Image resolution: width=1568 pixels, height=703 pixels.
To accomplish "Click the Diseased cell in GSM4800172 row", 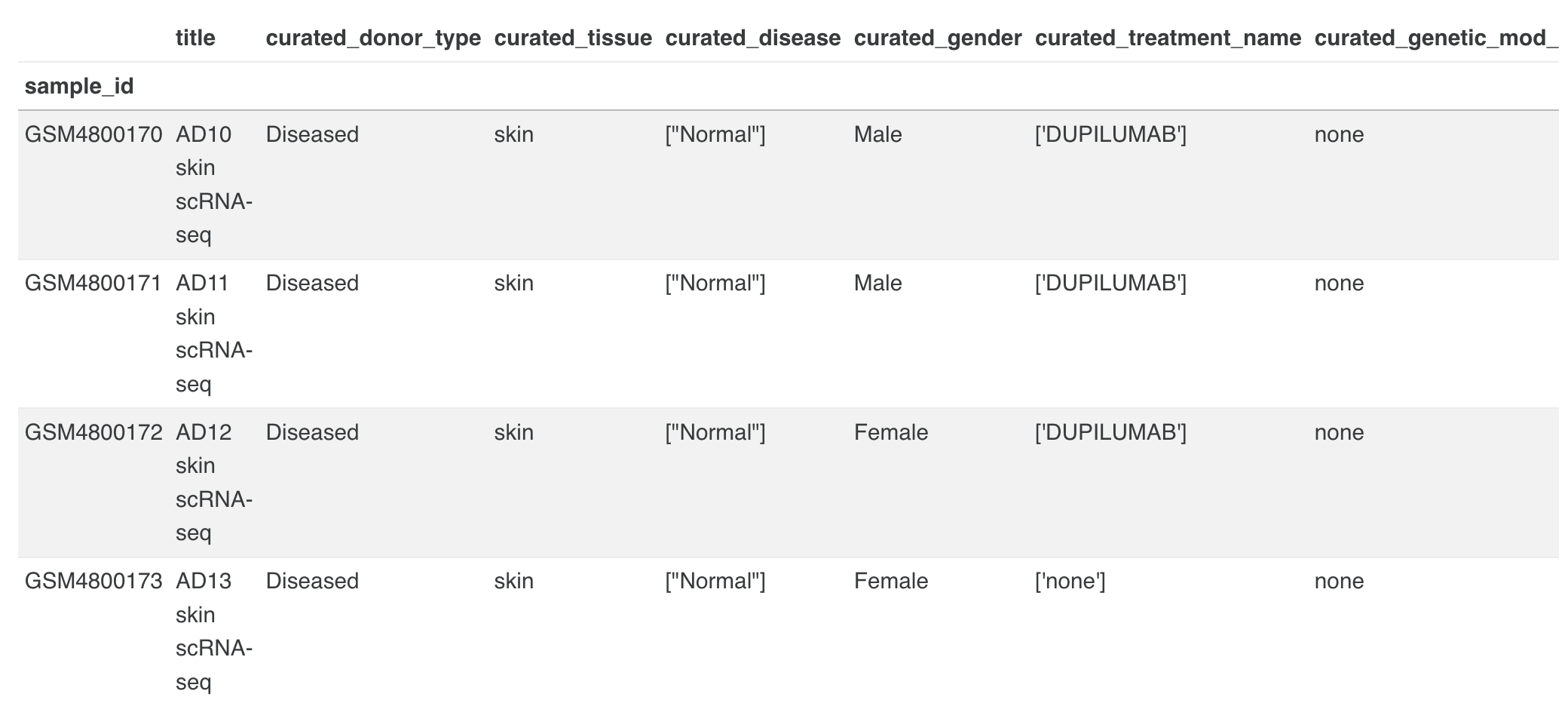I will coord(312,432).
